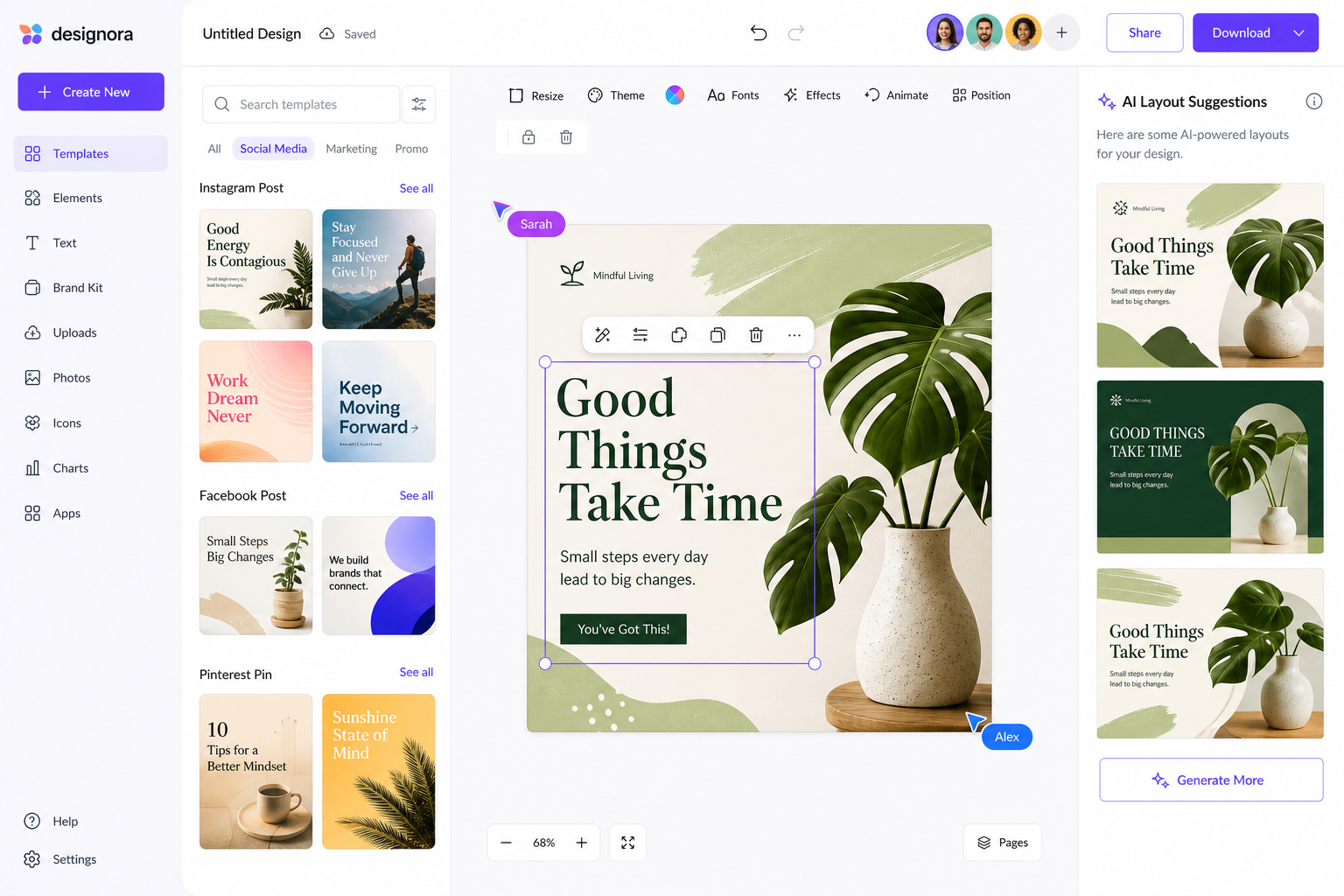The height and width of the screenshot is (896, 1344).
Task: Zoom out with the minus button
Action: click(x=506, y=843)
